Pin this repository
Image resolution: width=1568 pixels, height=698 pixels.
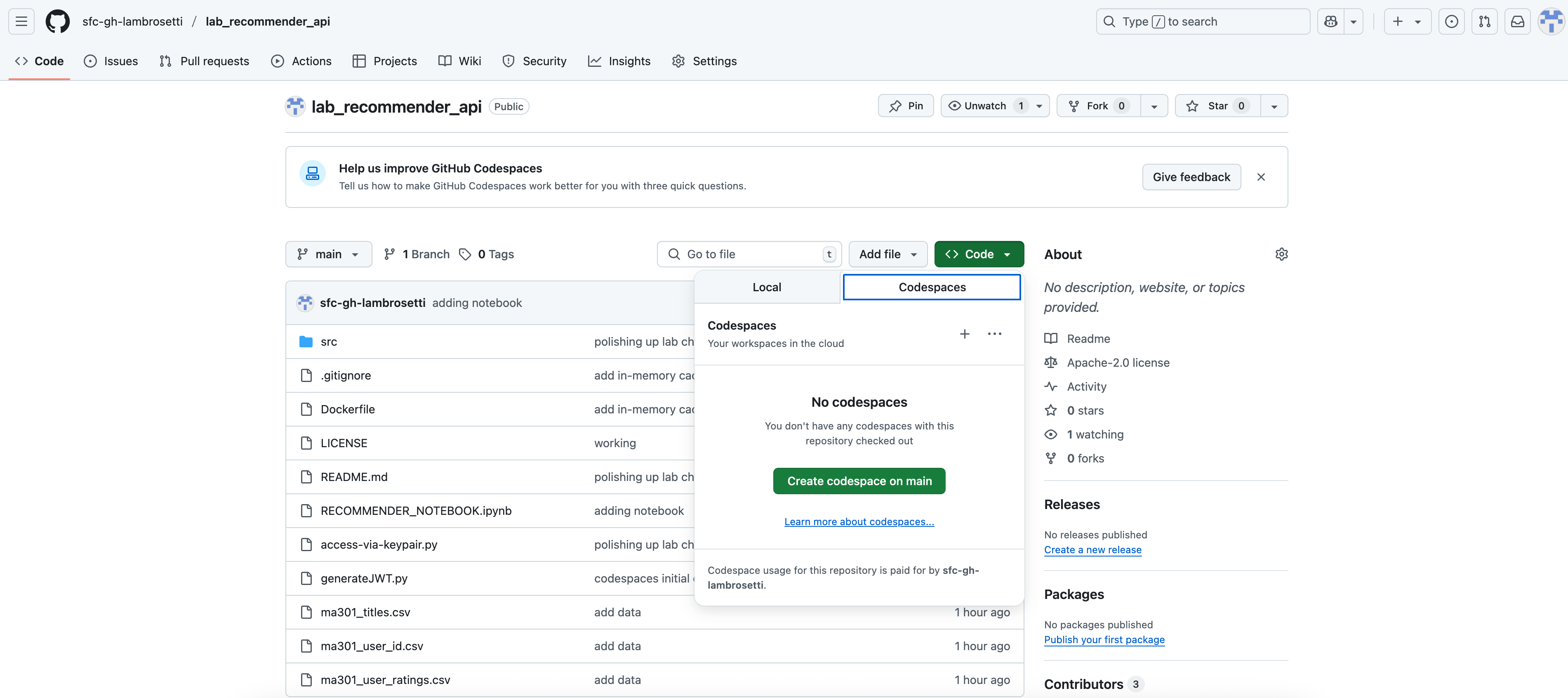906,106
